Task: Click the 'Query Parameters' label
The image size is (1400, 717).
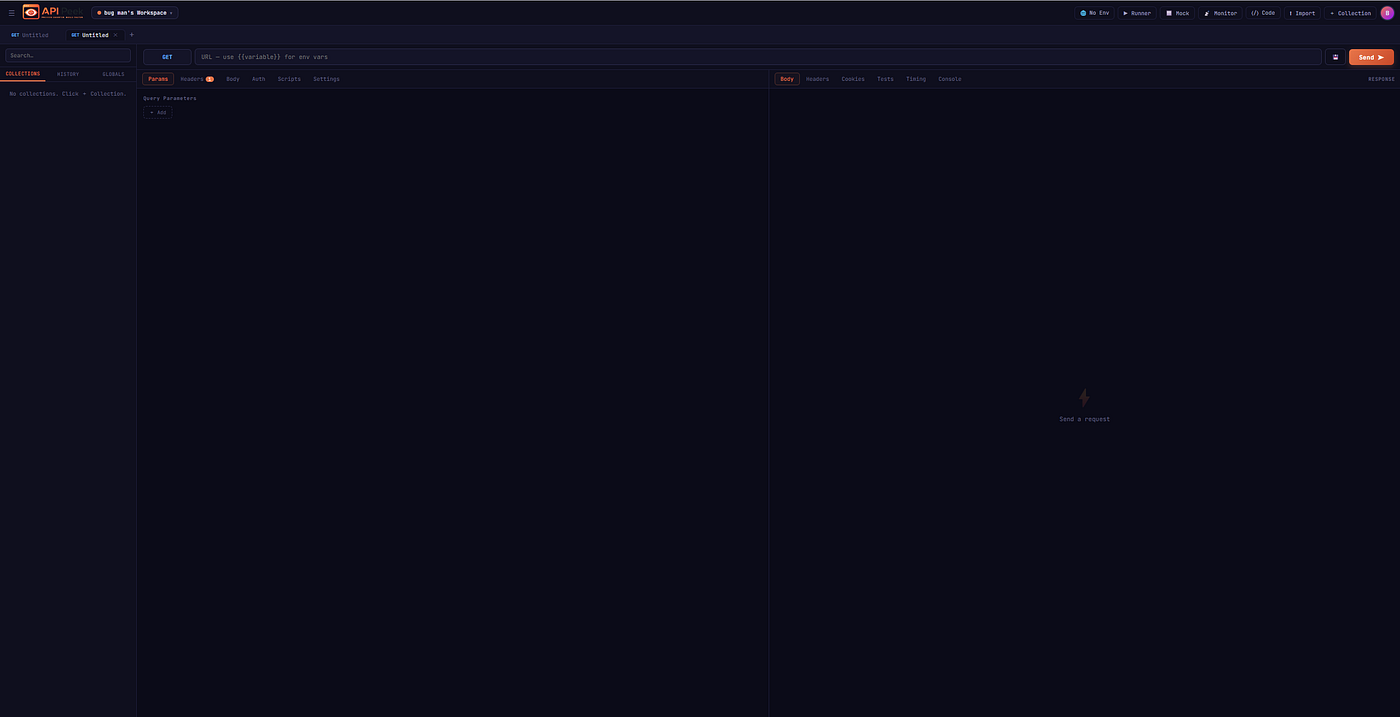Action: (170, 98)
